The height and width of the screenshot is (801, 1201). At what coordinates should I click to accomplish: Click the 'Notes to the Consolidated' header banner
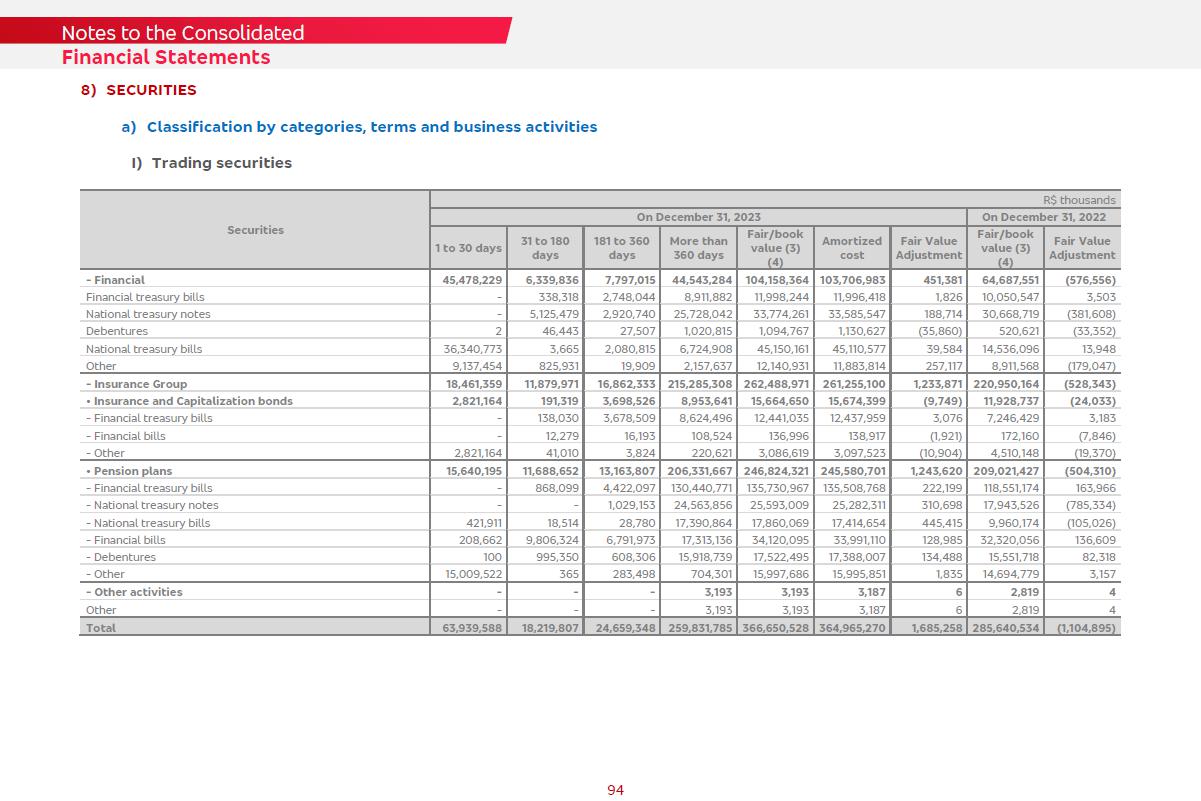183,33
